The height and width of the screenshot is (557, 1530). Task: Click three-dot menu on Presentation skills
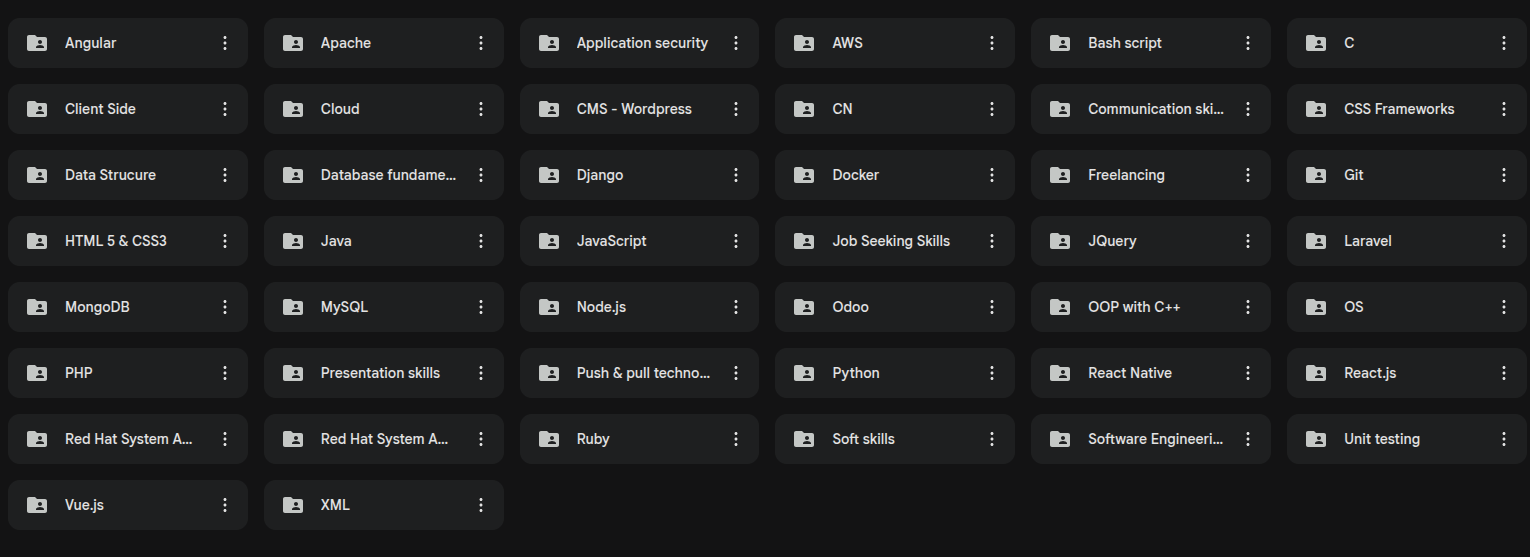pos(481,373)
